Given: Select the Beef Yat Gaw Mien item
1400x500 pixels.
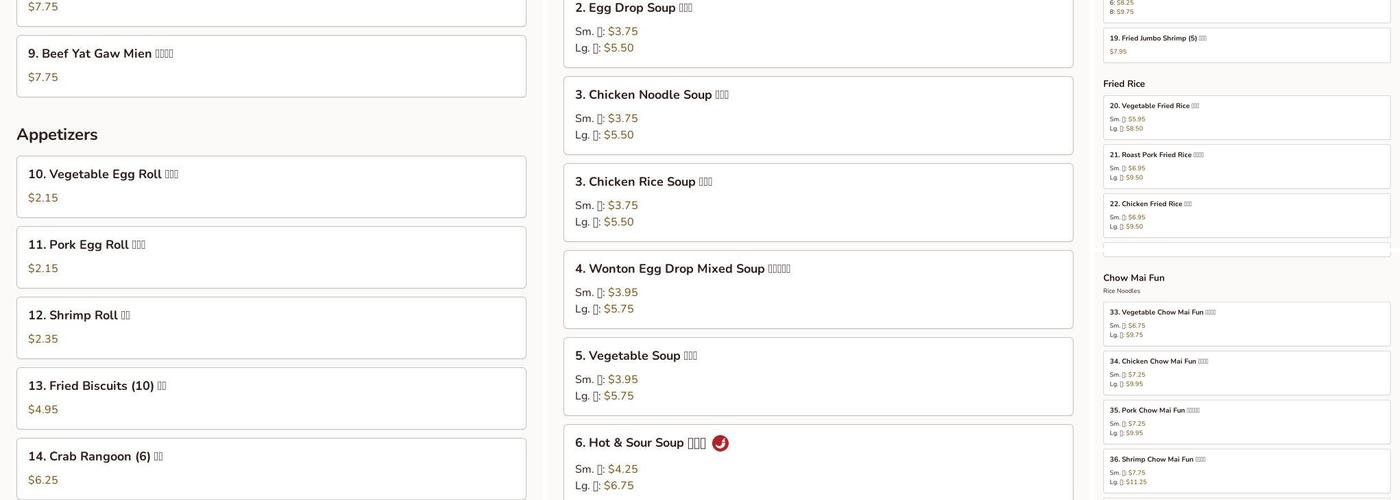Looking at the screenshot, I should click(271, 66).
